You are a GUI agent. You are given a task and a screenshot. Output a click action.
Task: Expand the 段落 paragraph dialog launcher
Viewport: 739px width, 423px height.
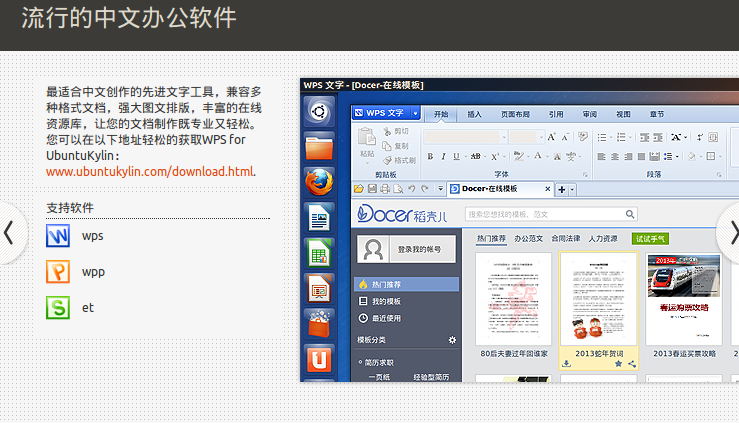(x=719, y=175)
